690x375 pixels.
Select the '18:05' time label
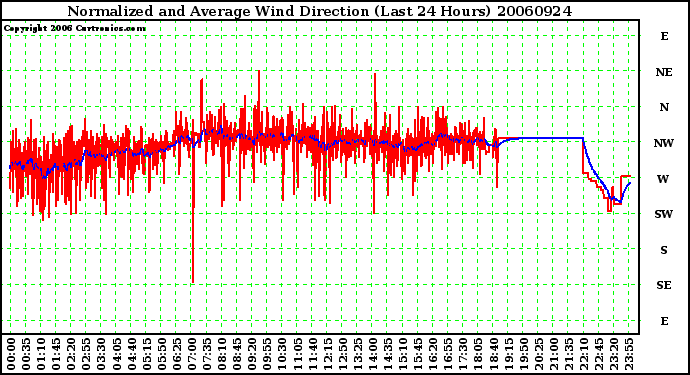click(x=477, y=354)
